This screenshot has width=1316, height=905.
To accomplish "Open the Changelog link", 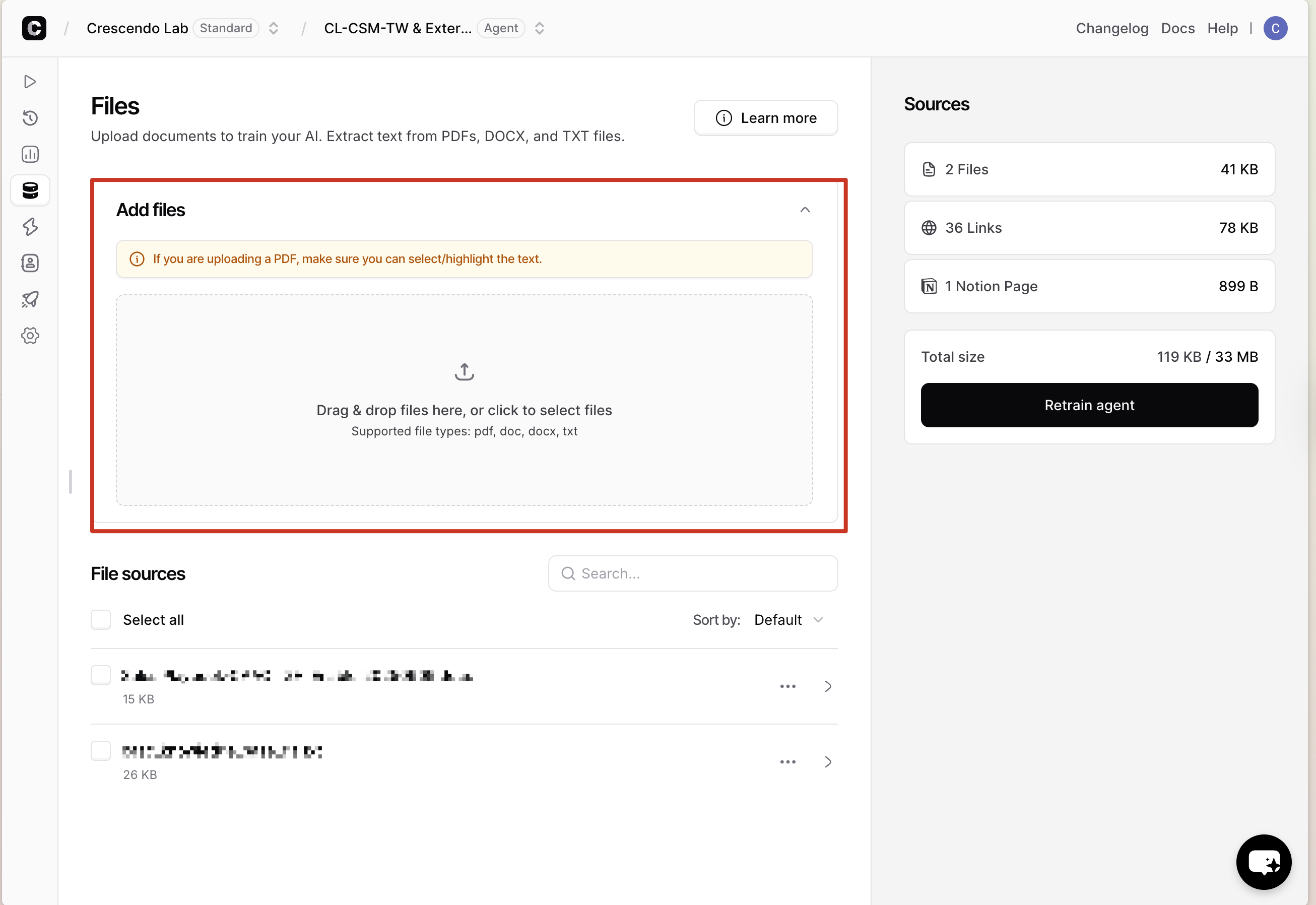I will 1112,28.
